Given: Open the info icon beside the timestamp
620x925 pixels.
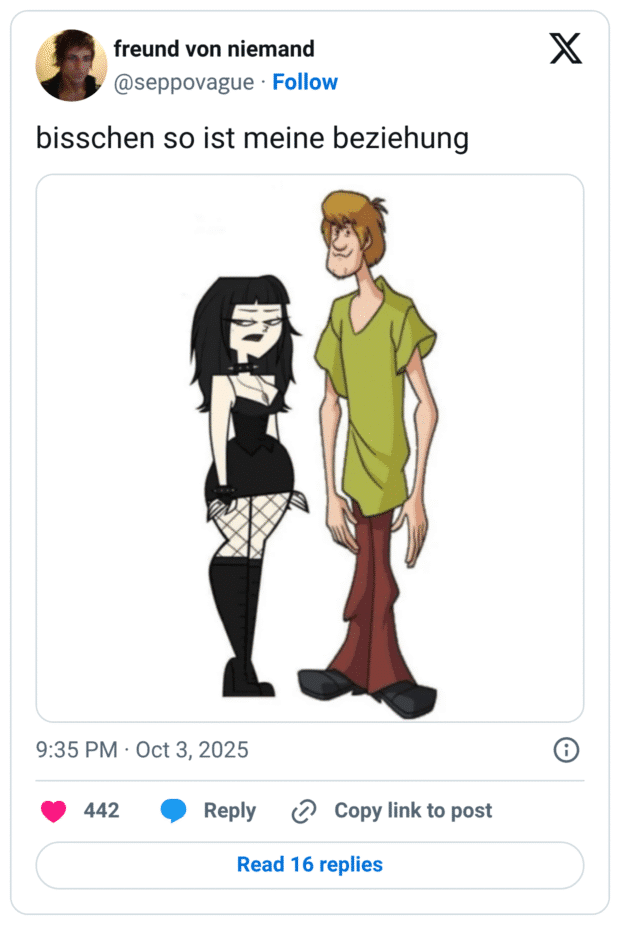Looking at the screenshot, I should click(566, 750).
